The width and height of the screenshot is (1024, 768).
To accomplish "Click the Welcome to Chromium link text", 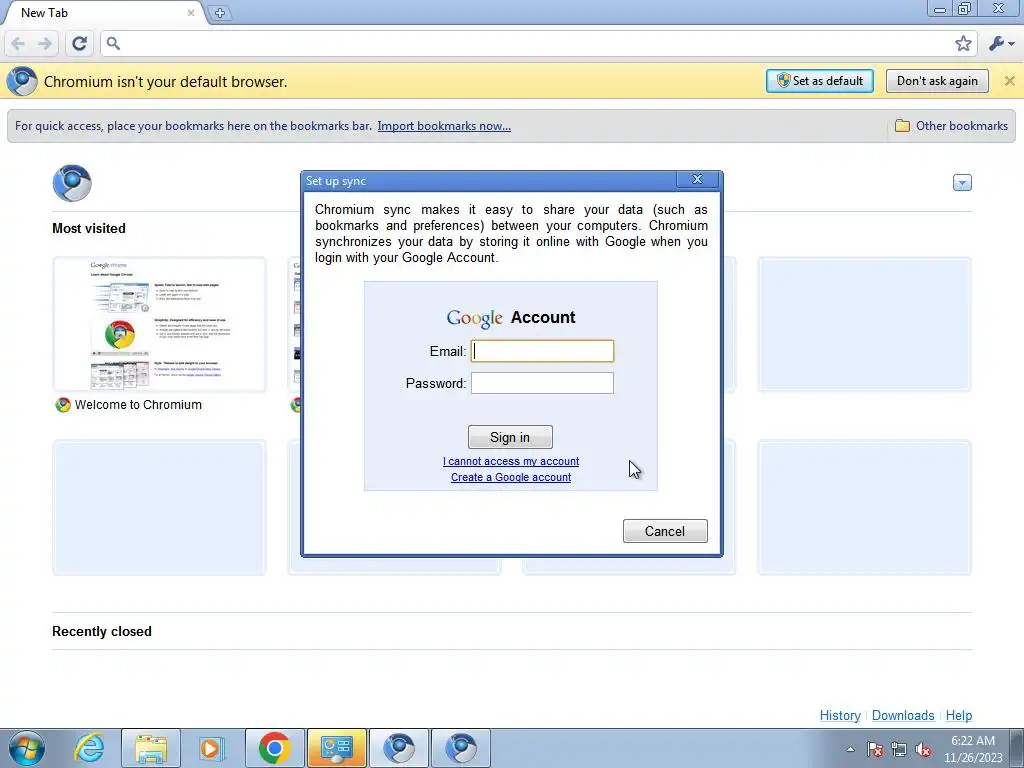I will coord(138,405).
